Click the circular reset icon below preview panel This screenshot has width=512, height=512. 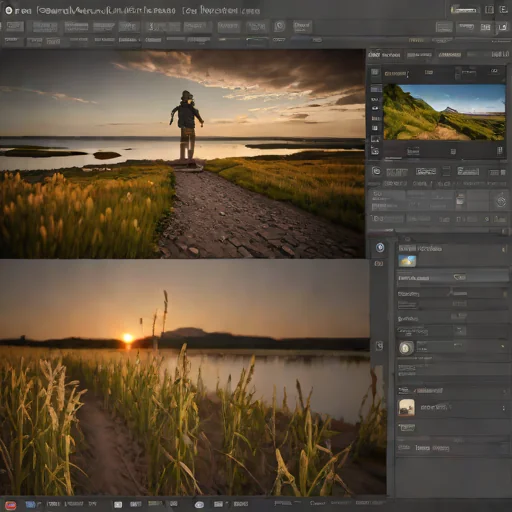point(376,171)
